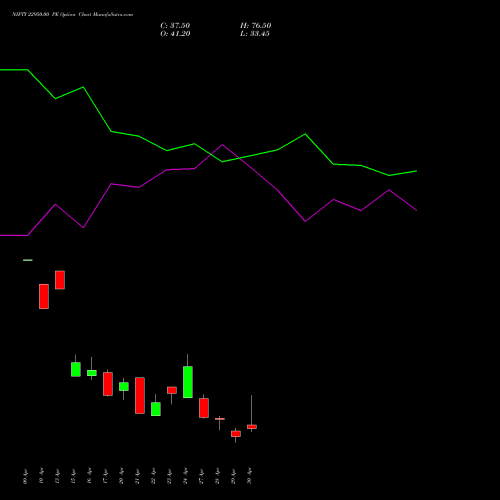The width and height of the screenshot is (500, 500).
Task: Select the green candlestick above 15 Apr
Action: (x=76, y=369)
